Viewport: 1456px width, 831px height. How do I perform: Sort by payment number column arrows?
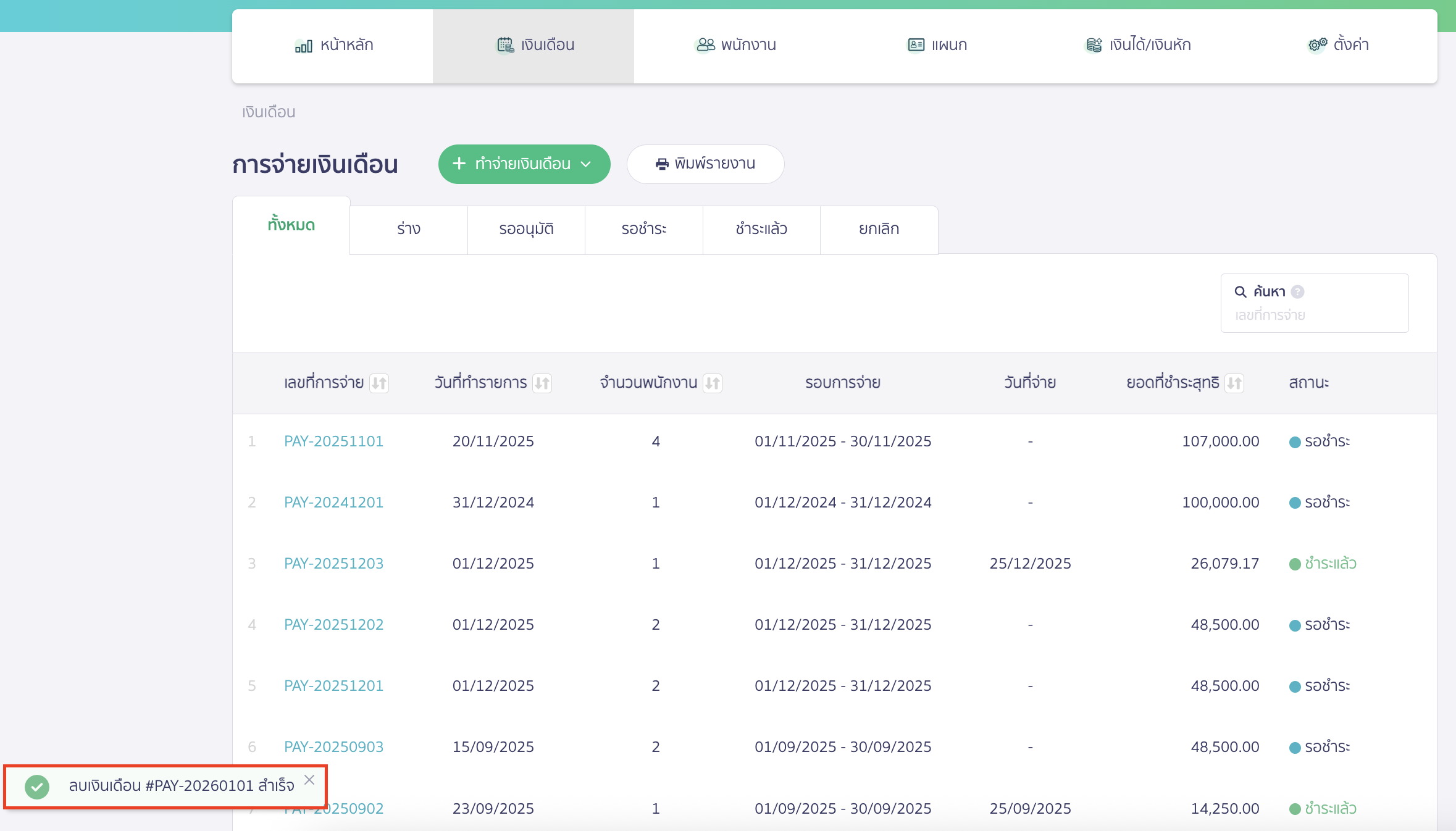(379, 383)
